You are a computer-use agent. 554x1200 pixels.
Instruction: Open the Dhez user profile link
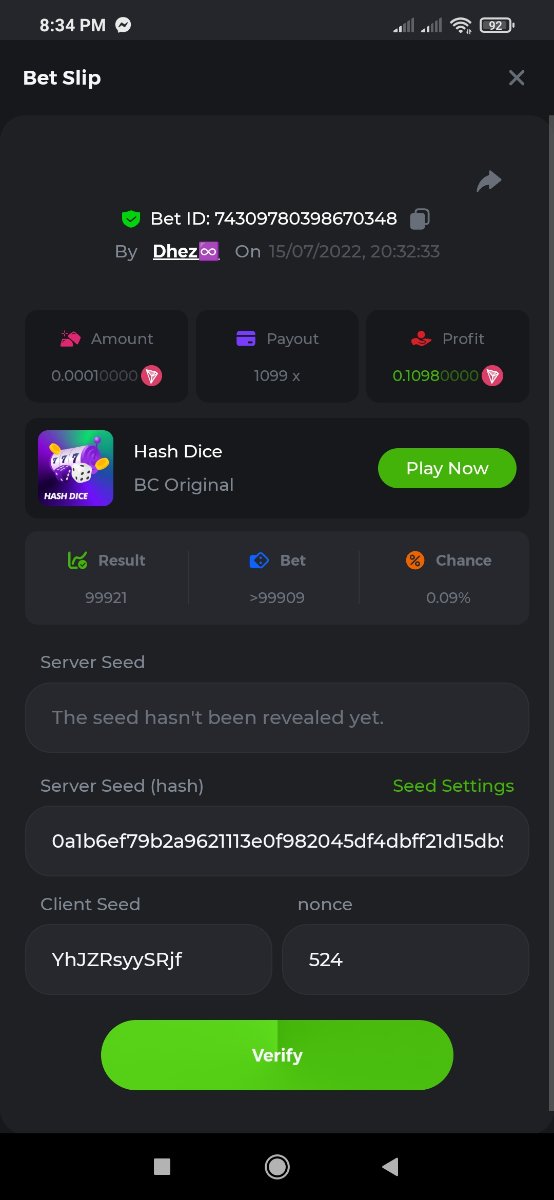pos(186,251)
